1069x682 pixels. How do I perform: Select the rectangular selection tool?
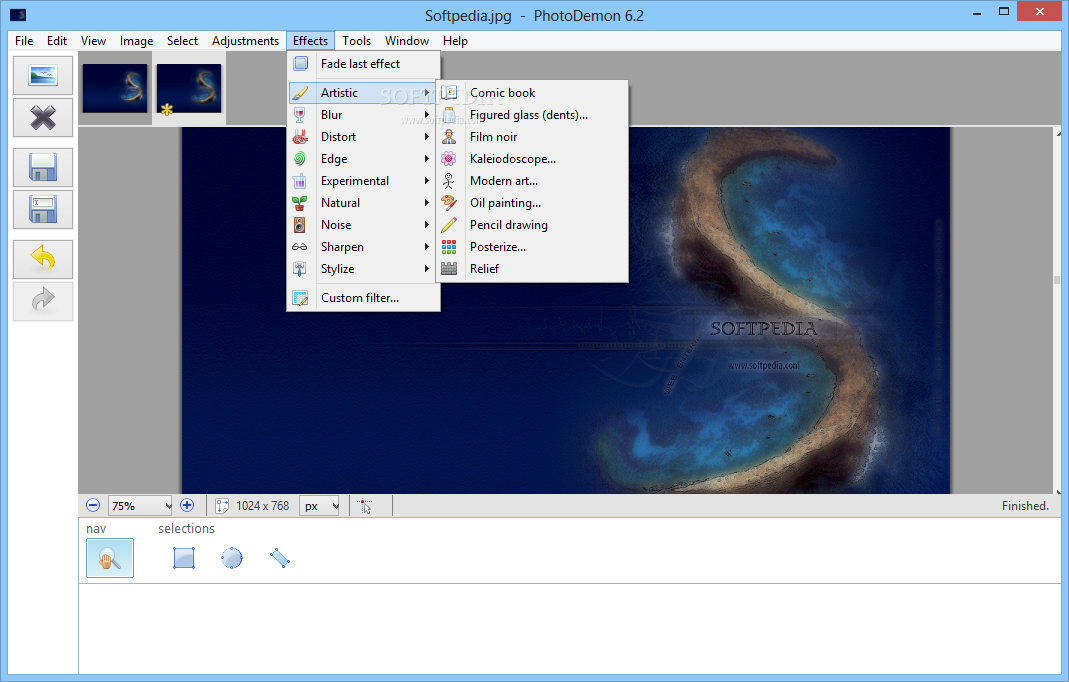coord(184,558)
